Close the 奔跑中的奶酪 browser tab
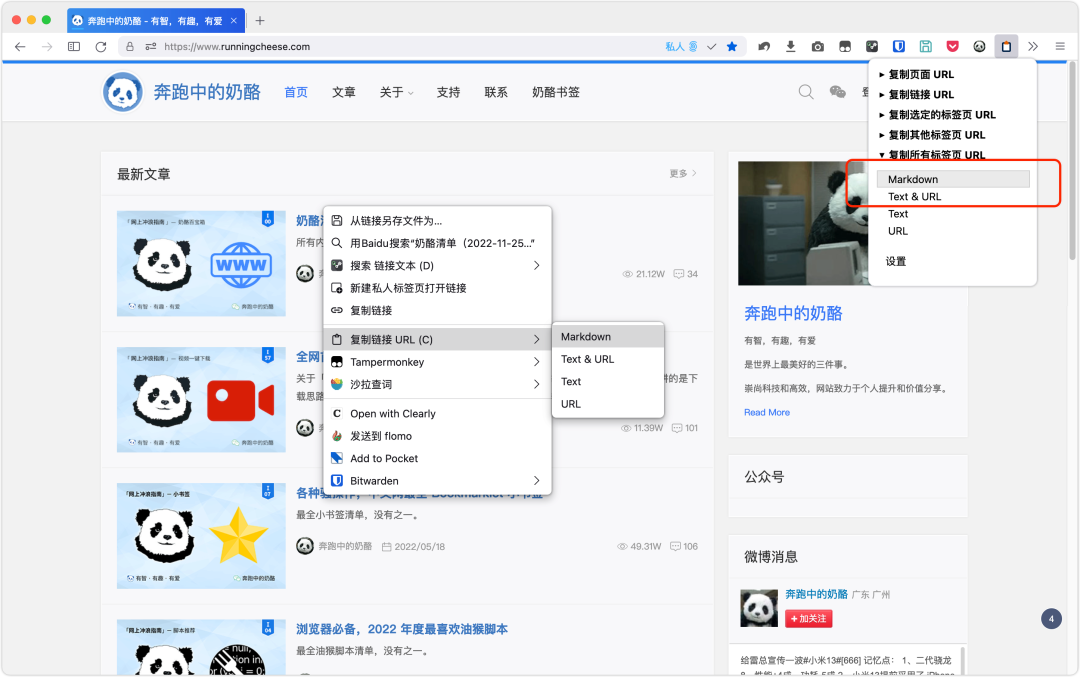 (233, 21)
